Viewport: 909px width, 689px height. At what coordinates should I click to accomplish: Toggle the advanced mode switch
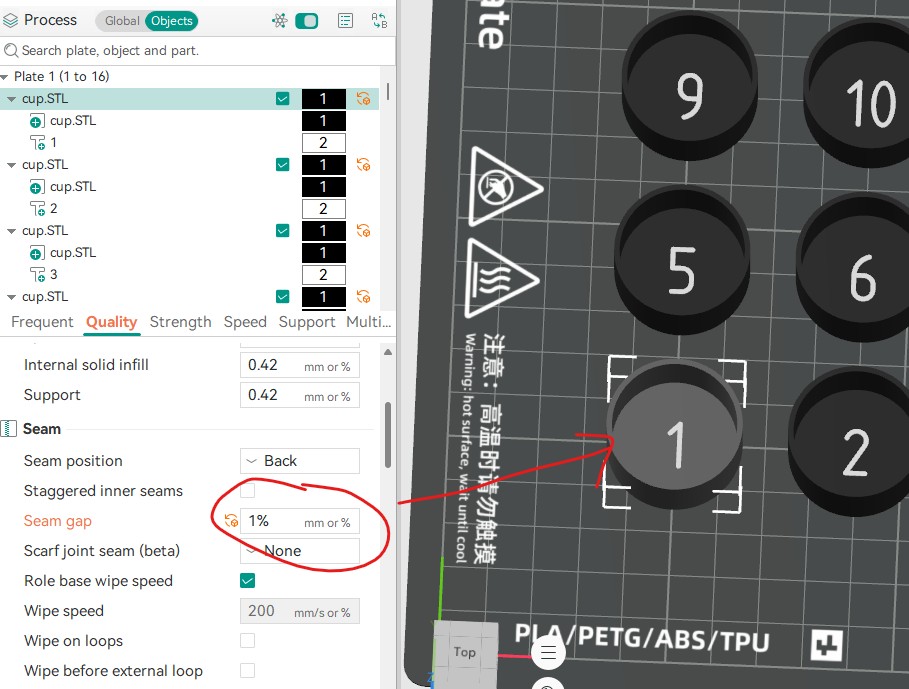(x=307, y=21)
